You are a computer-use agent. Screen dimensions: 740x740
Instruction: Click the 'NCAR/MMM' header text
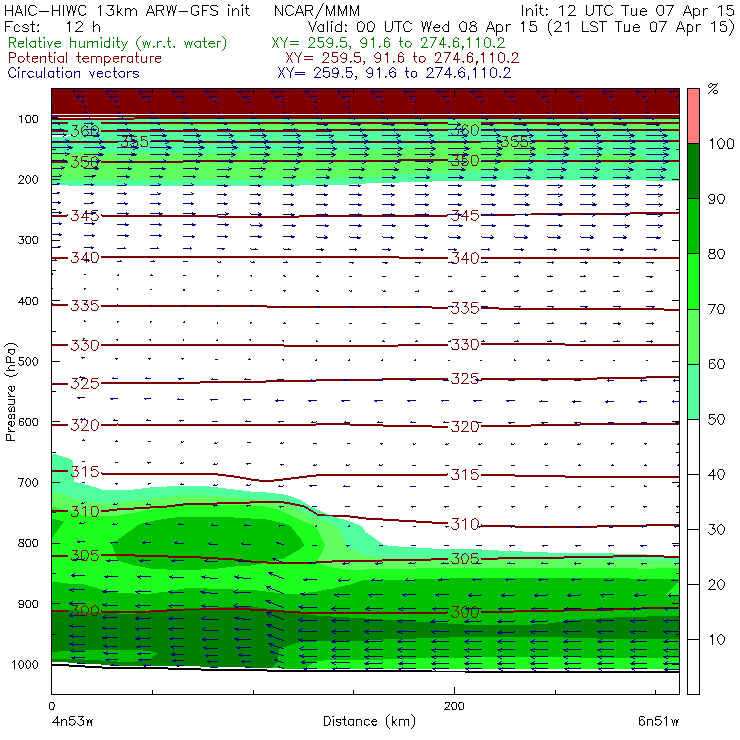coord(317,10)
